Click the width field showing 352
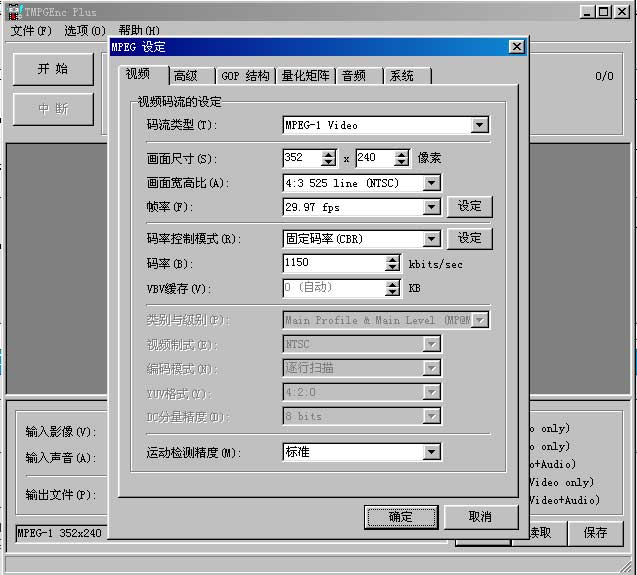The height and width of the screenshot is (575, 637). 302,158
